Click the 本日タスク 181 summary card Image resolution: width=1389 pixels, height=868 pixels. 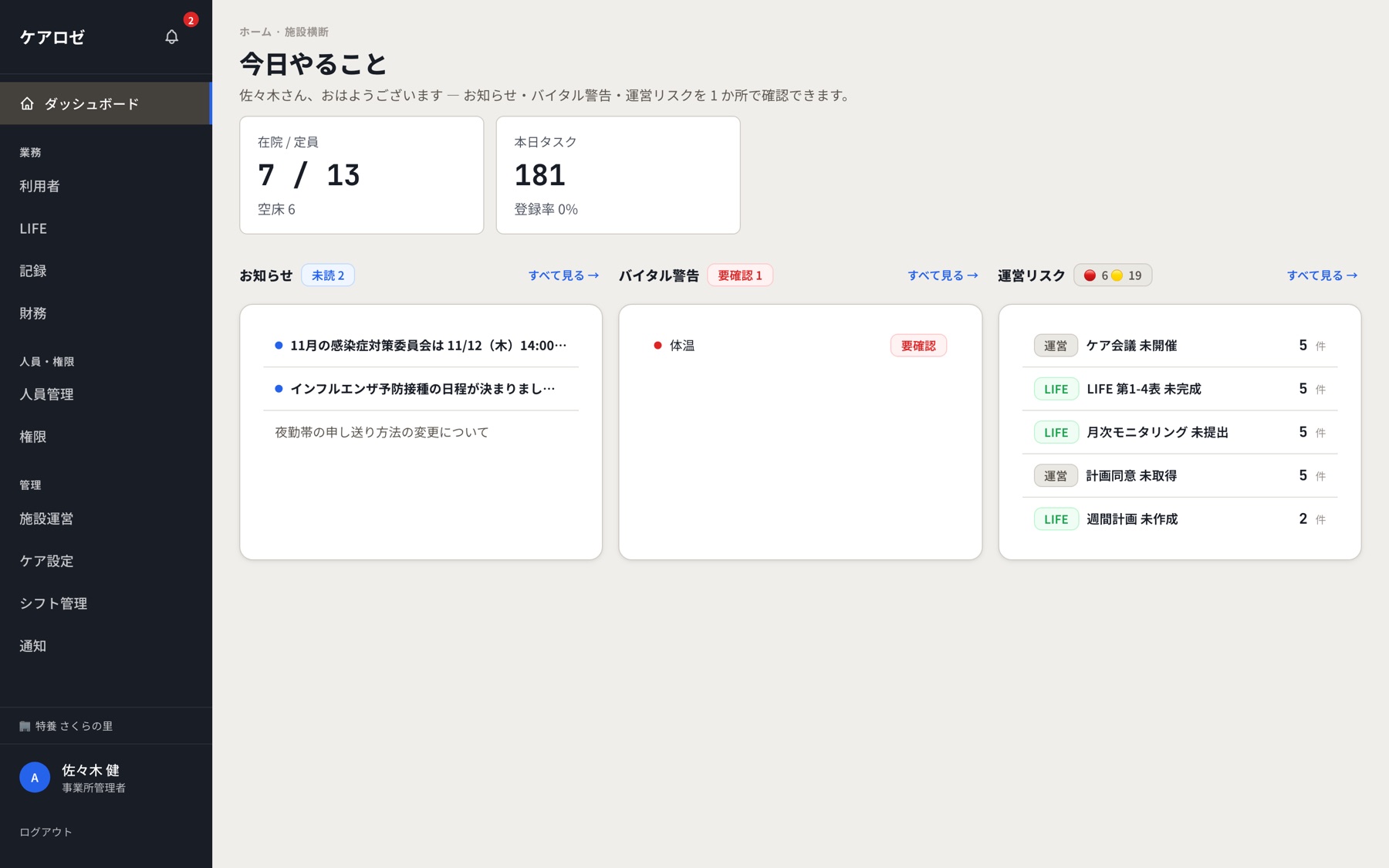[618, 175]
